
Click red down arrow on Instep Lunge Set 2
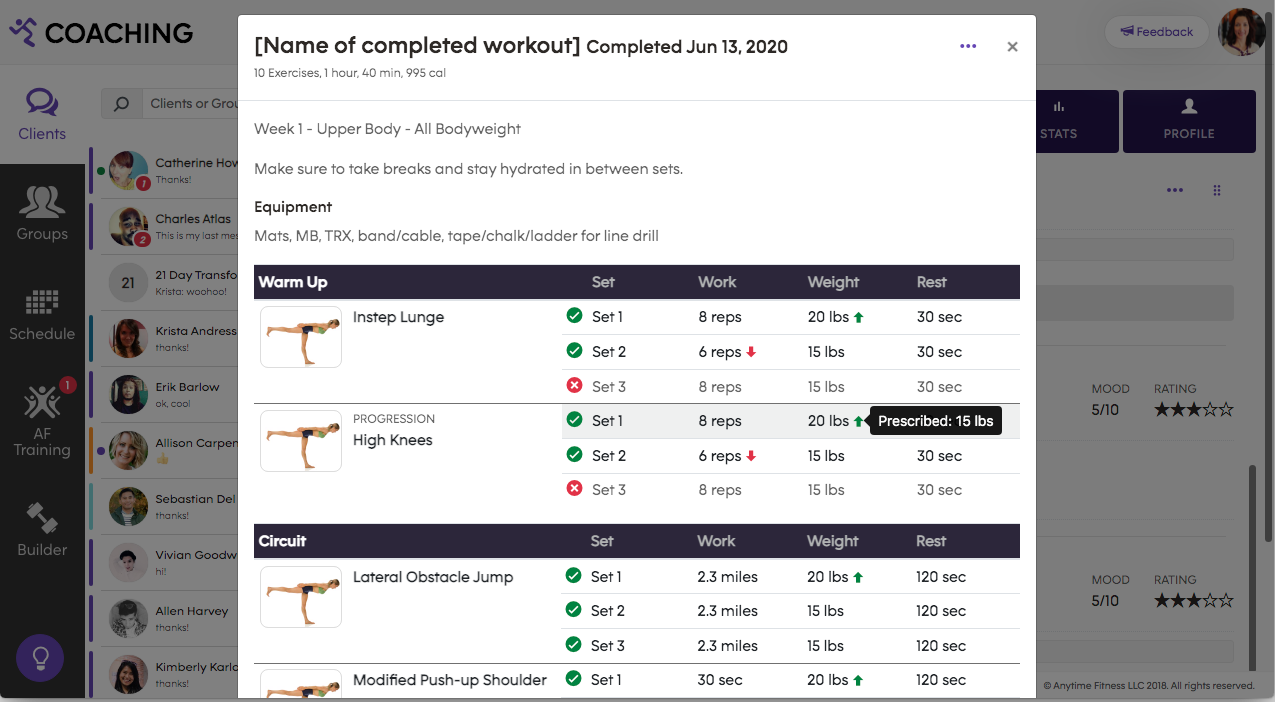coord(751,352)
